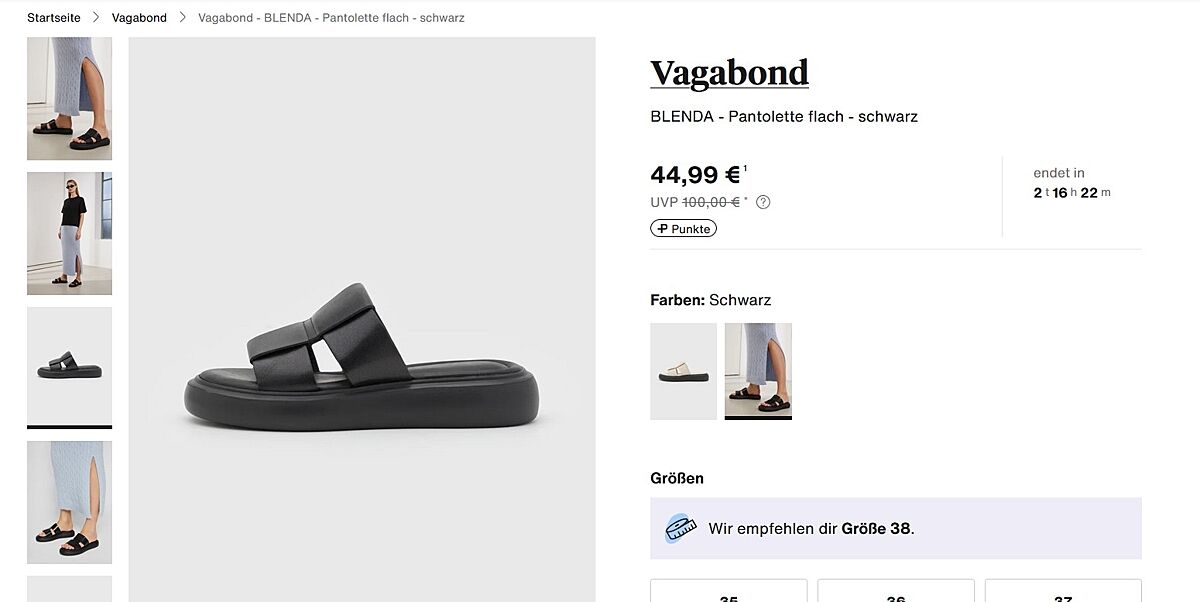Viewport: 1200px width, 602px height.
Task: Click the UVP help question mark icon
Action: [763, 202]
